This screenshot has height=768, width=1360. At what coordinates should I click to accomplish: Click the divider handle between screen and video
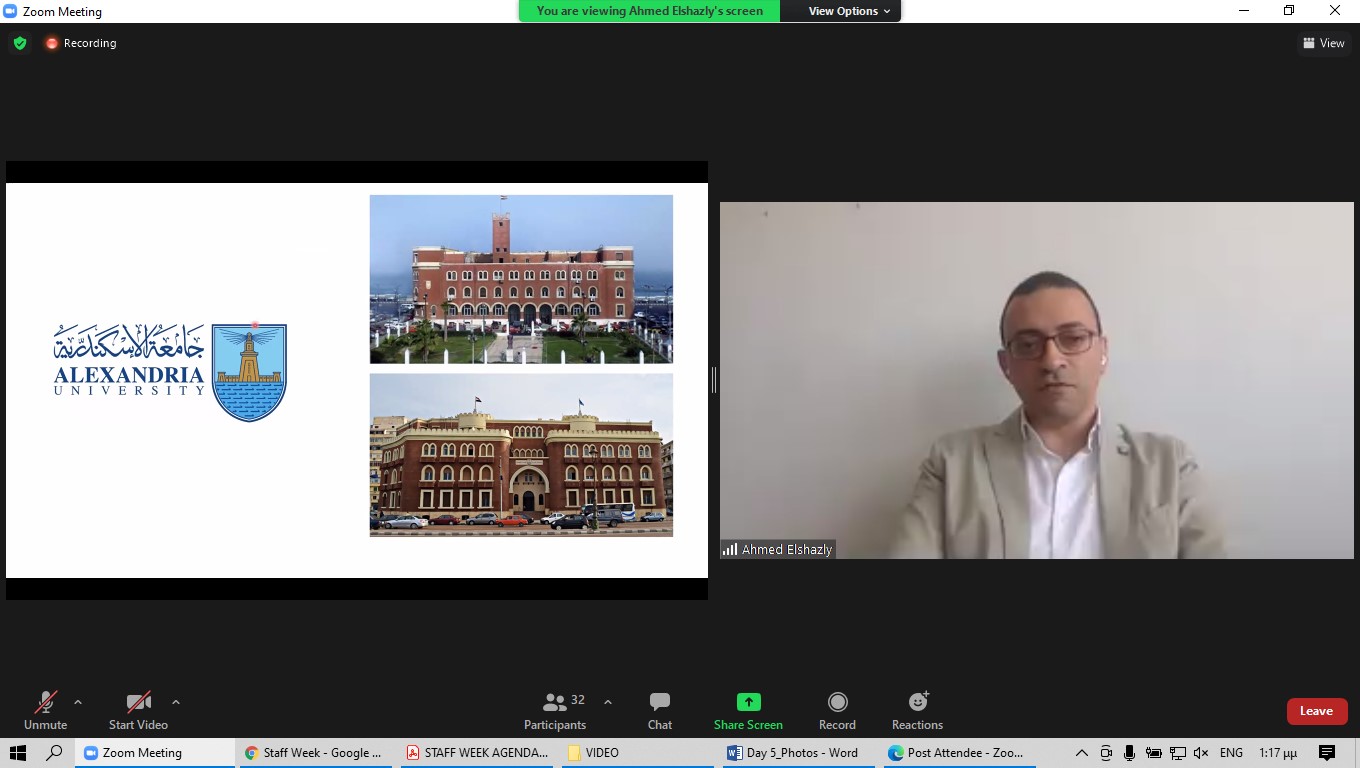point(714,380)
